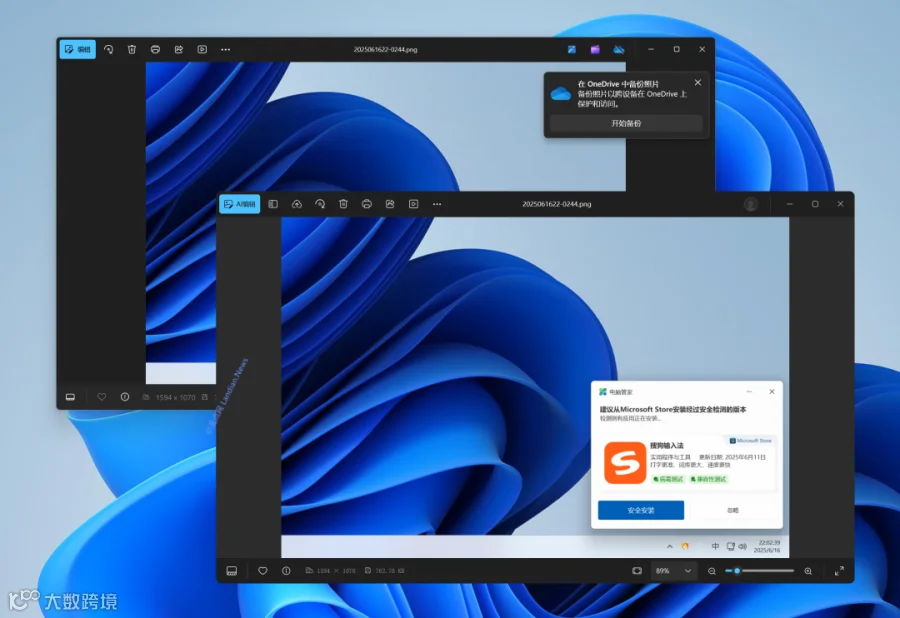Screen dimensions: 900x618
Task: Enter full screen with the expand arrows icon
Action: click(x=839, y=571)
